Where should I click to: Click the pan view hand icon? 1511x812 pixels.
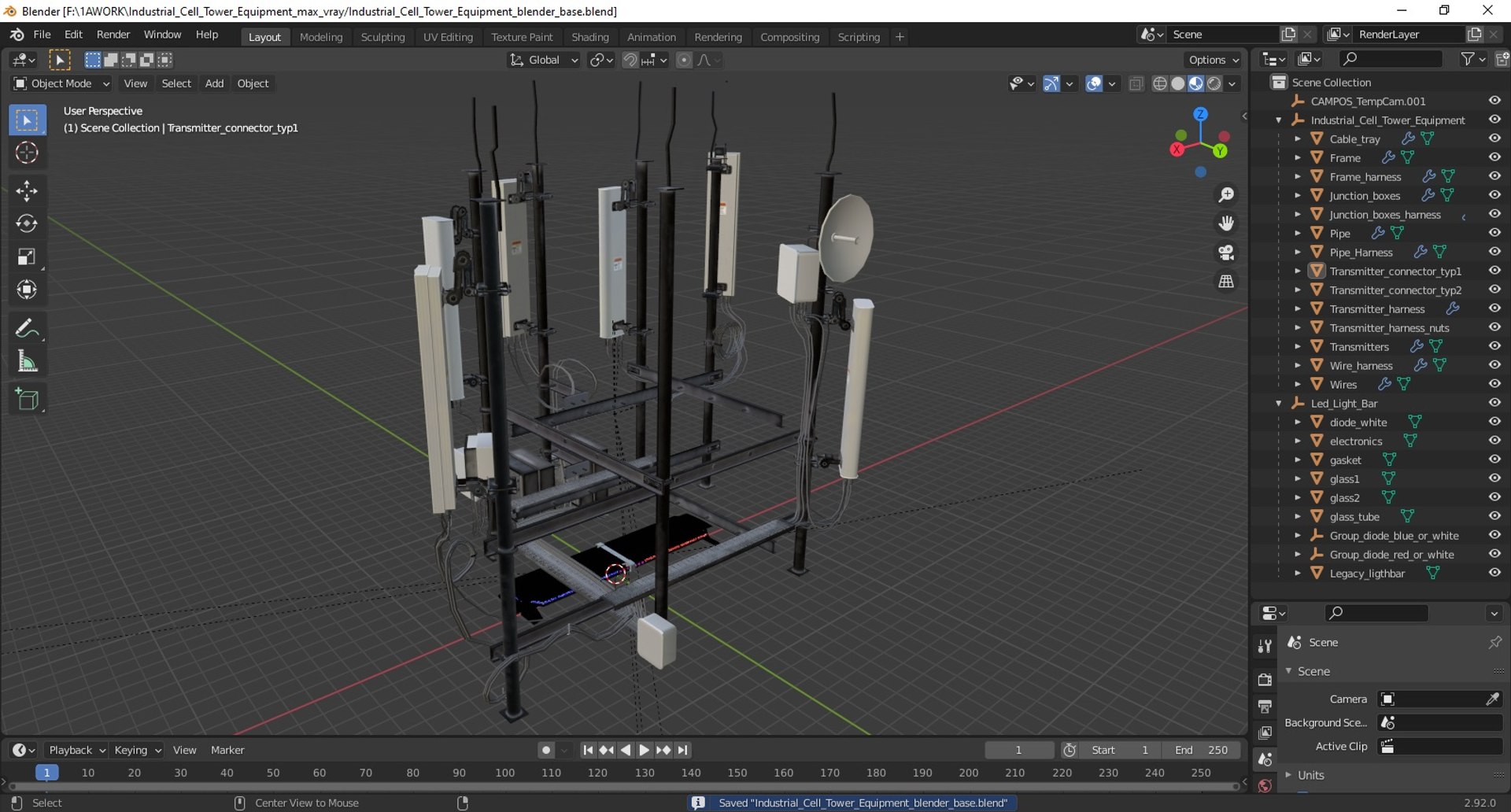1226,223
